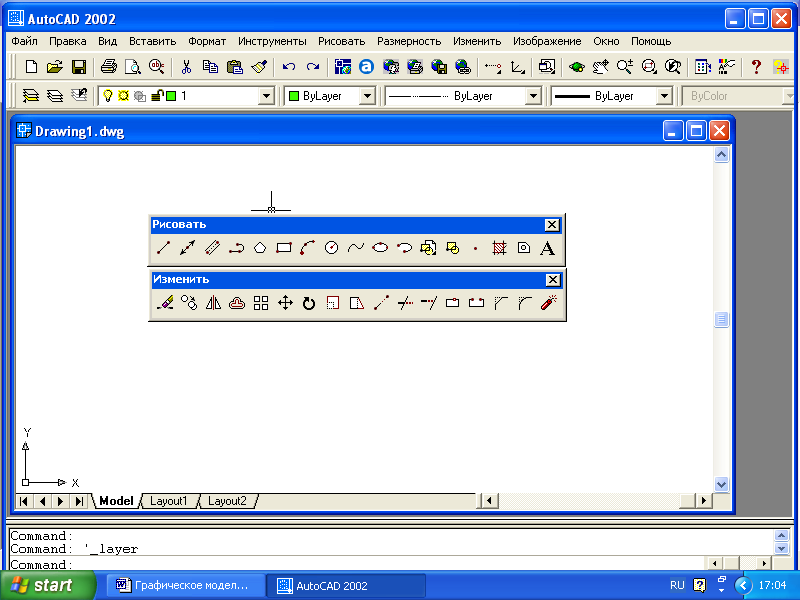This screenshot has height=600, width=800.
Task: Select the Multiline Text tool
Action: 547,248
